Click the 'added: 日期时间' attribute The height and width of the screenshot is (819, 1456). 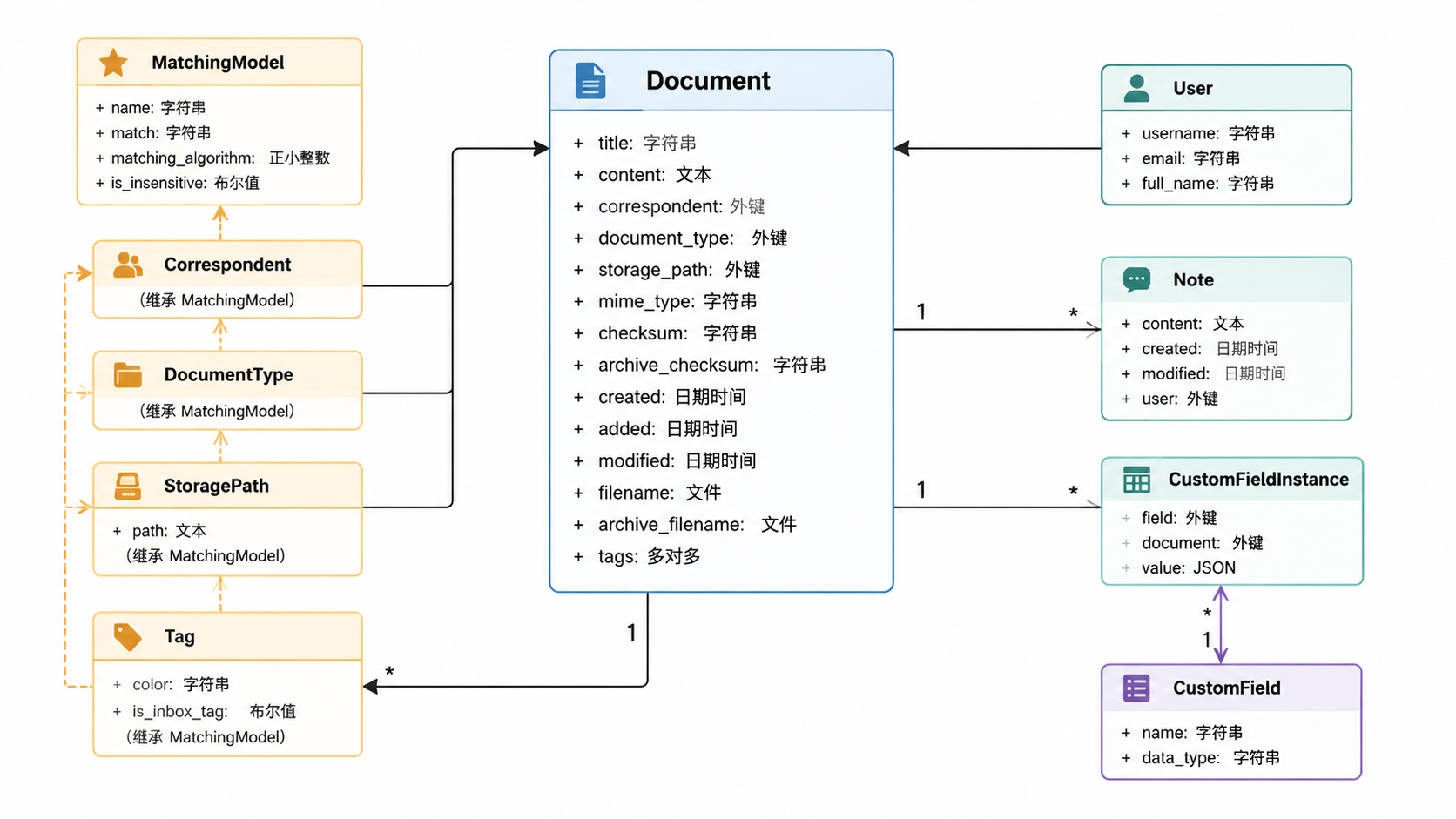tap(655, 429)
